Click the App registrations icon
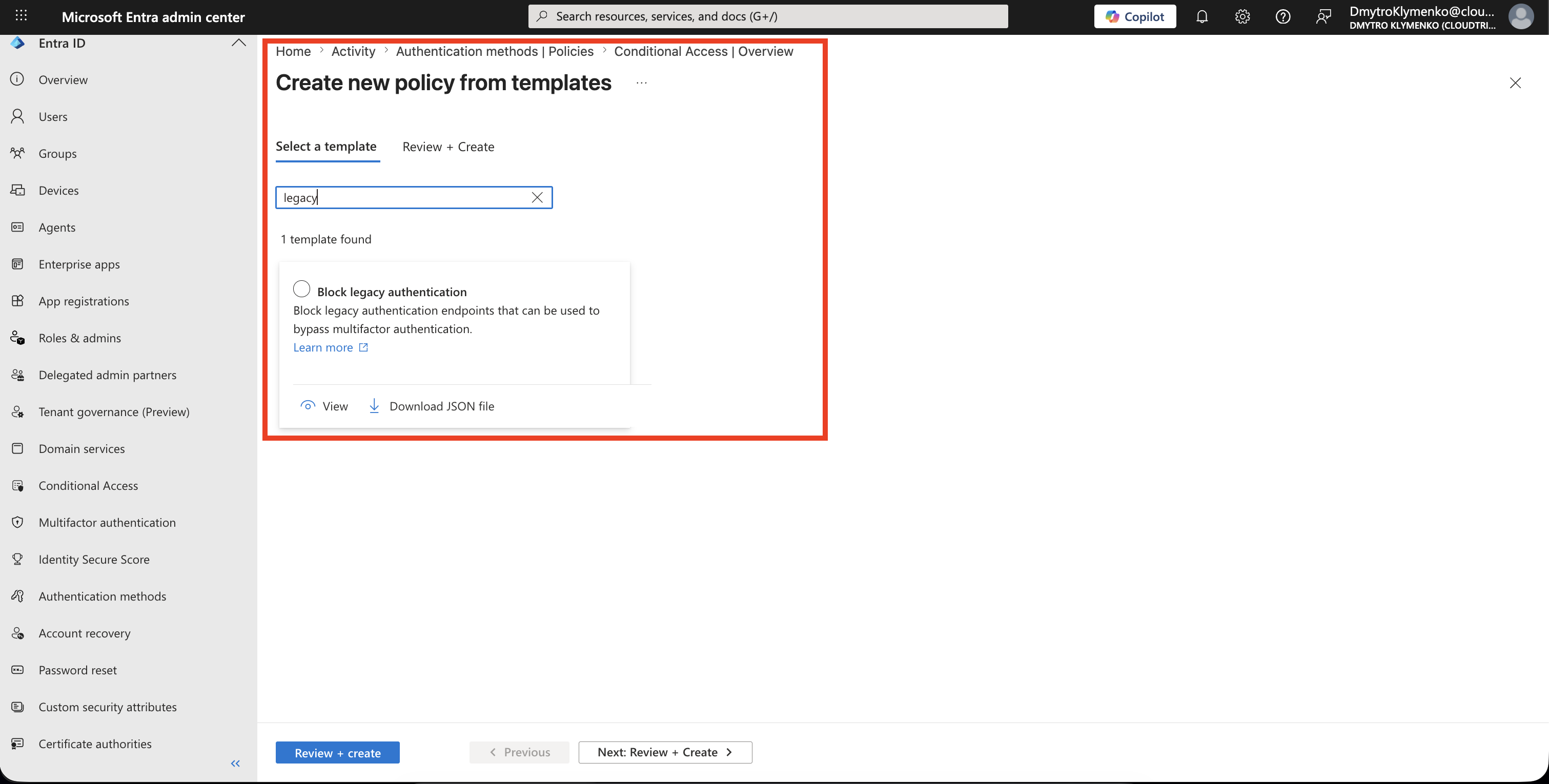 tap(17, 301)
